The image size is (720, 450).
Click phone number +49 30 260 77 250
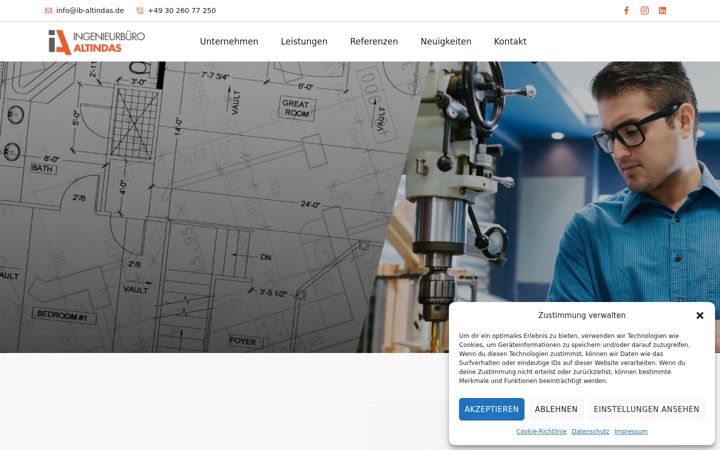click(182, 11)
